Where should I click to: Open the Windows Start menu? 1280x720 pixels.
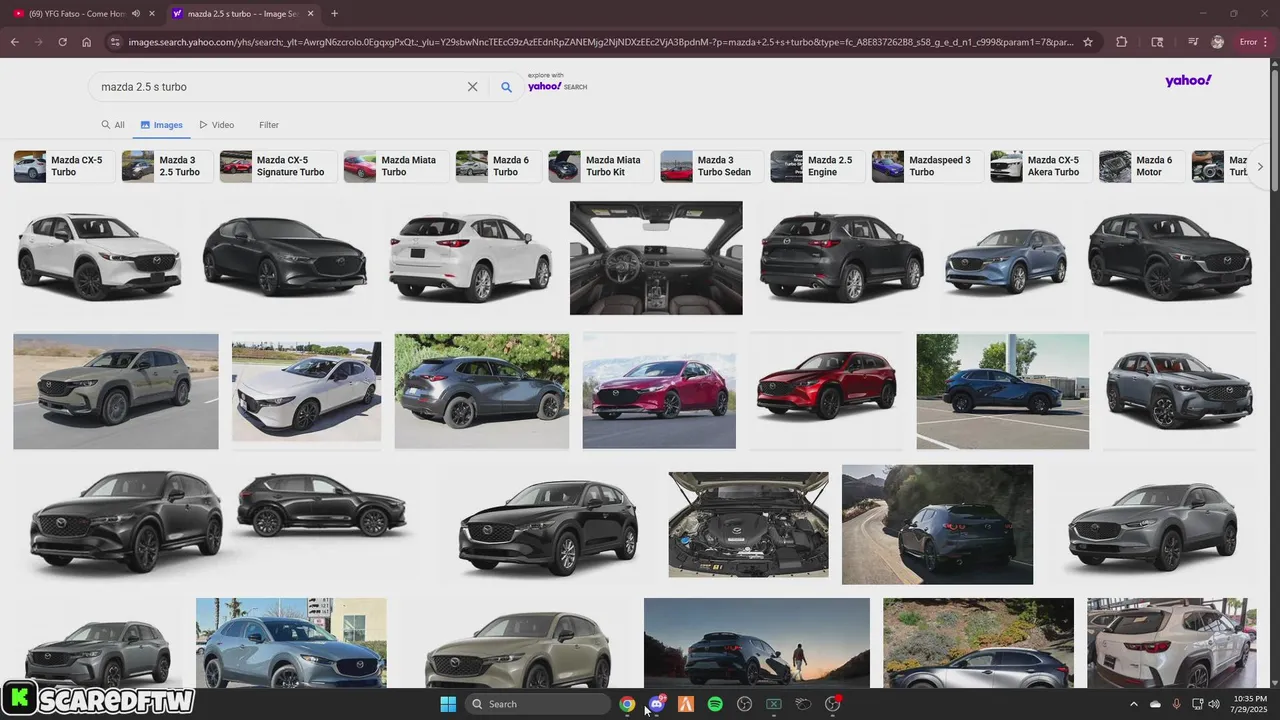448,704
